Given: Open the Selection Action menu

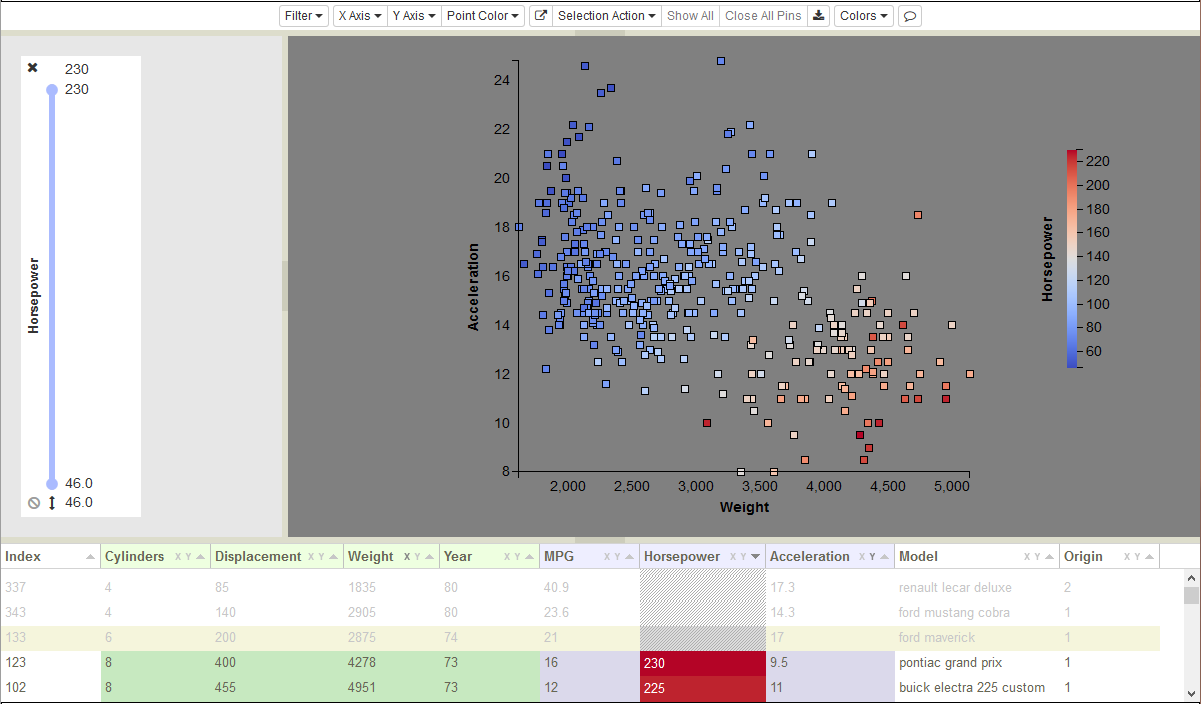Looking at the screenshot, I should pyautogui.click(x=606, y=16).
